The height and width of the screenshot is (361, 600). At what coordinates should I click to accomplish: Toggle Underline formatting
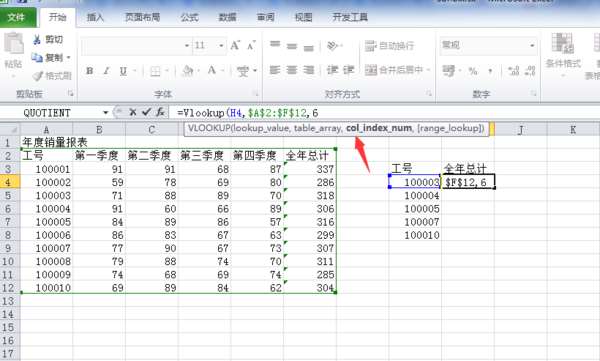[123, 71]
